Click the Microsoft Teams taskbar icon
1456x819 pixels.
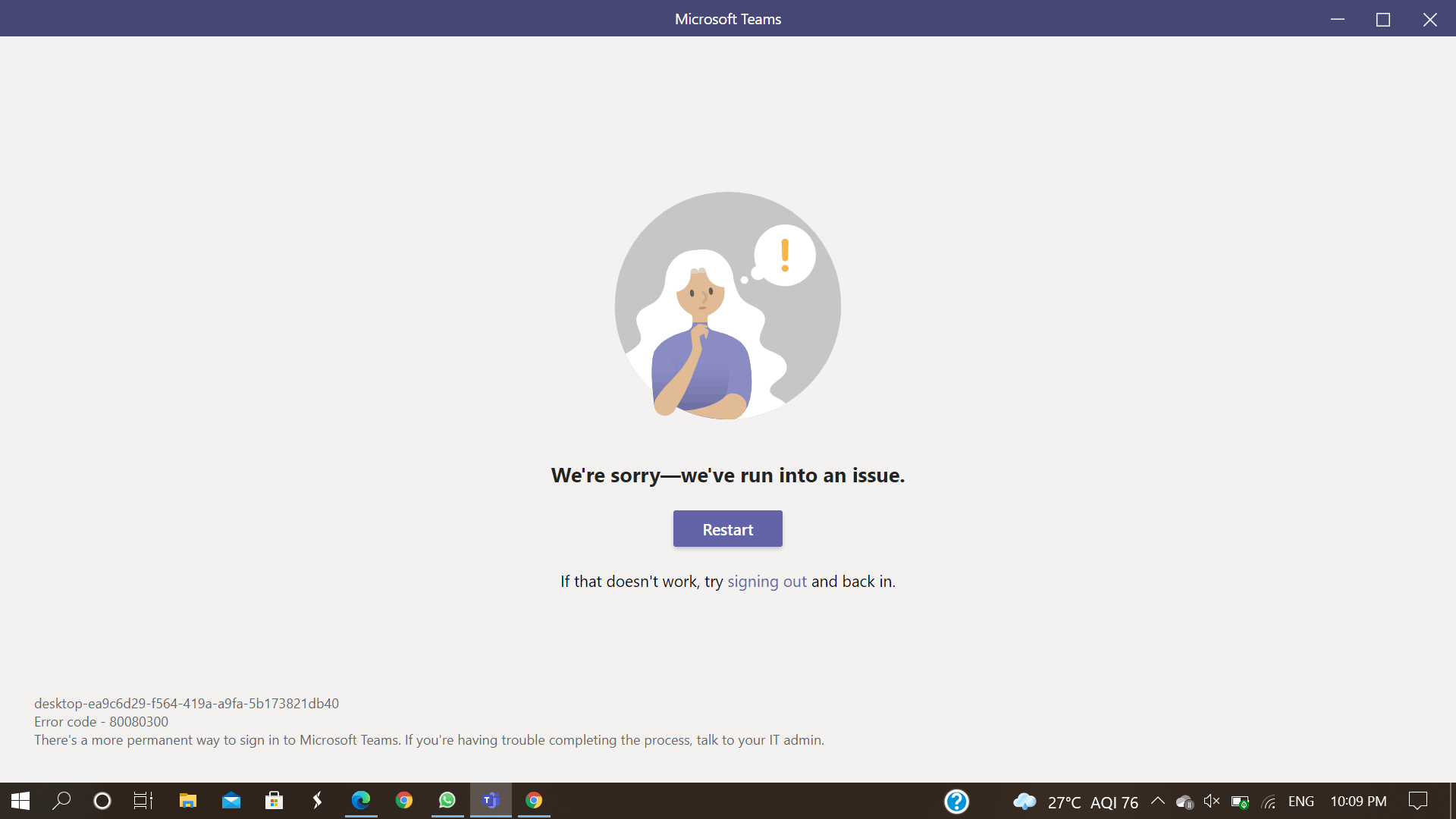tap(491, 801)
